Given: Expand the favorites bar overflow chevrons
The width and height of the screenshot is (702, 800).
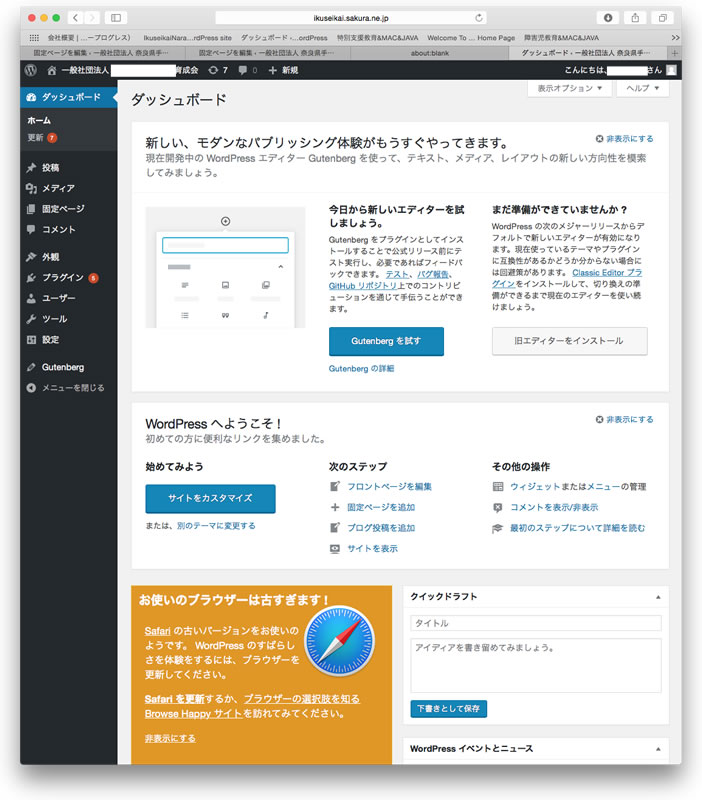Looking at the screenshot, I should [675, 38].
